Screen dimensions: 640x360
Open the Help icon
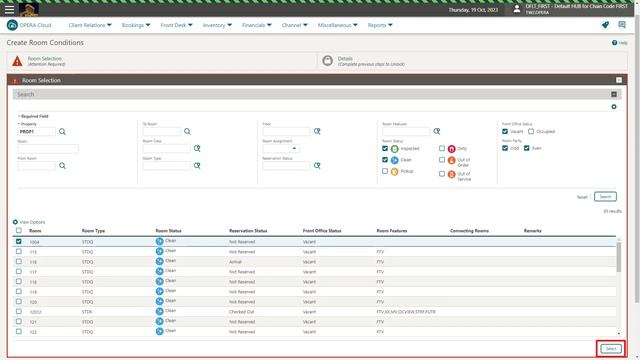pos(614,42)
